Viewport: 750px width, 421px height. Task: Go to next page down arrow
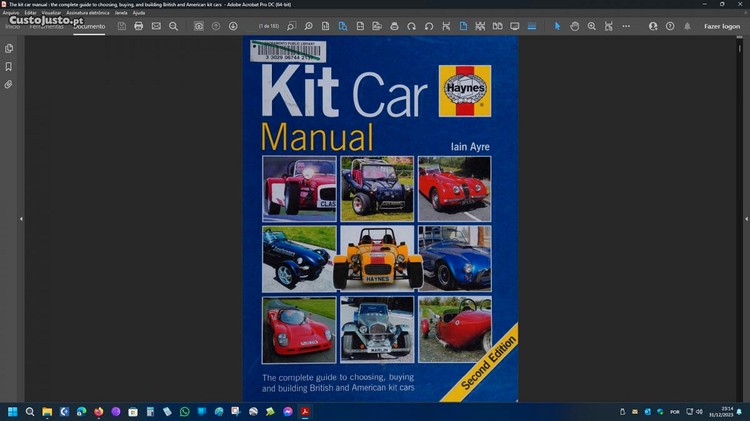(233, 26)
